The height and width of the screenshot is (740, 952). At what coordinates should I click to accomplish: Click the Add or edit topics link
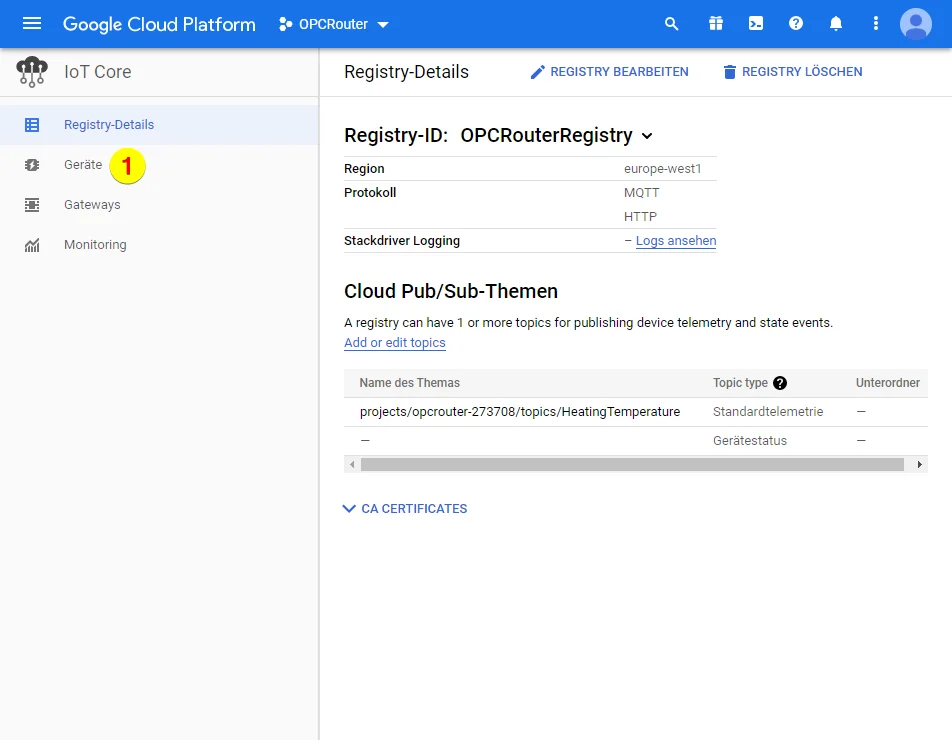395,342
